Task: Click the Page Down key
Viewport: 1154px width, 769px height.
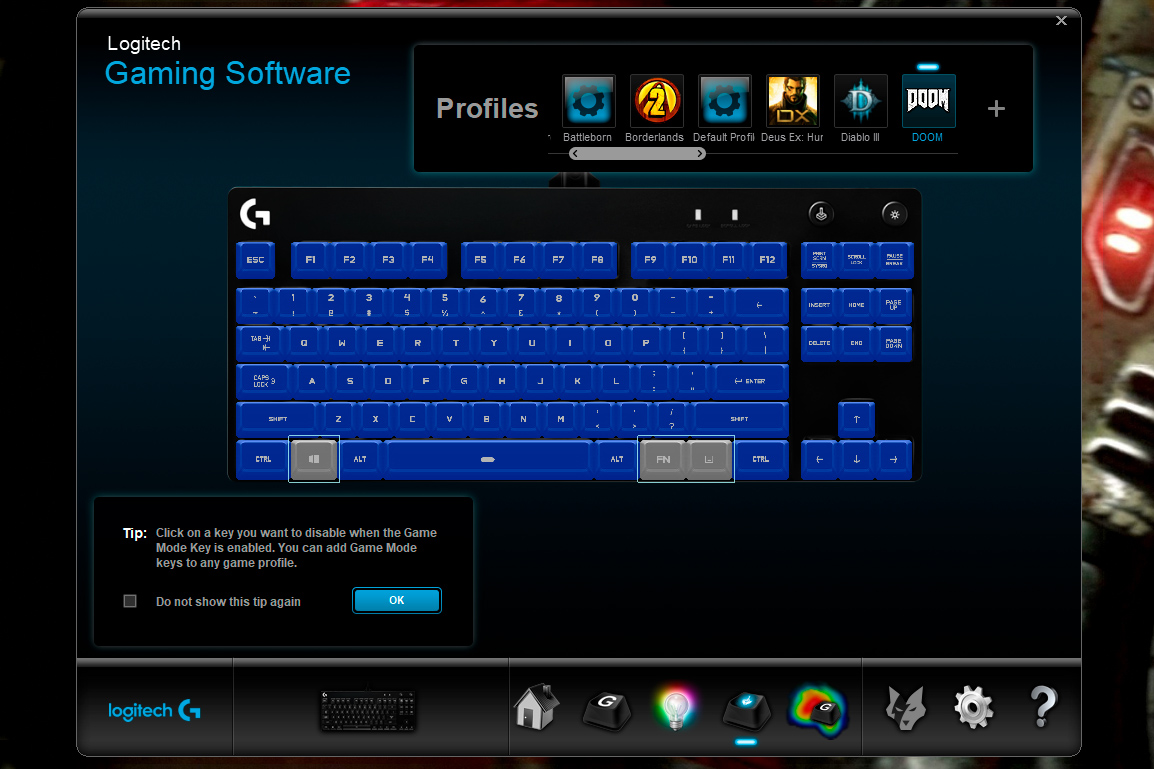Action: tap(893, 343)
